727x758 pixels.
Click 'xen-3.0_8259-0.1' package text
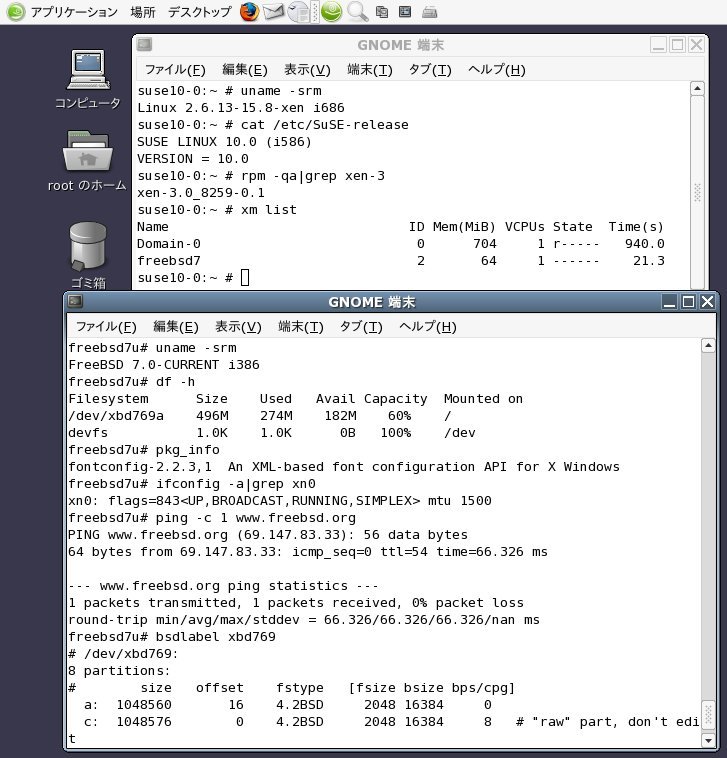(x=201, y=193)
